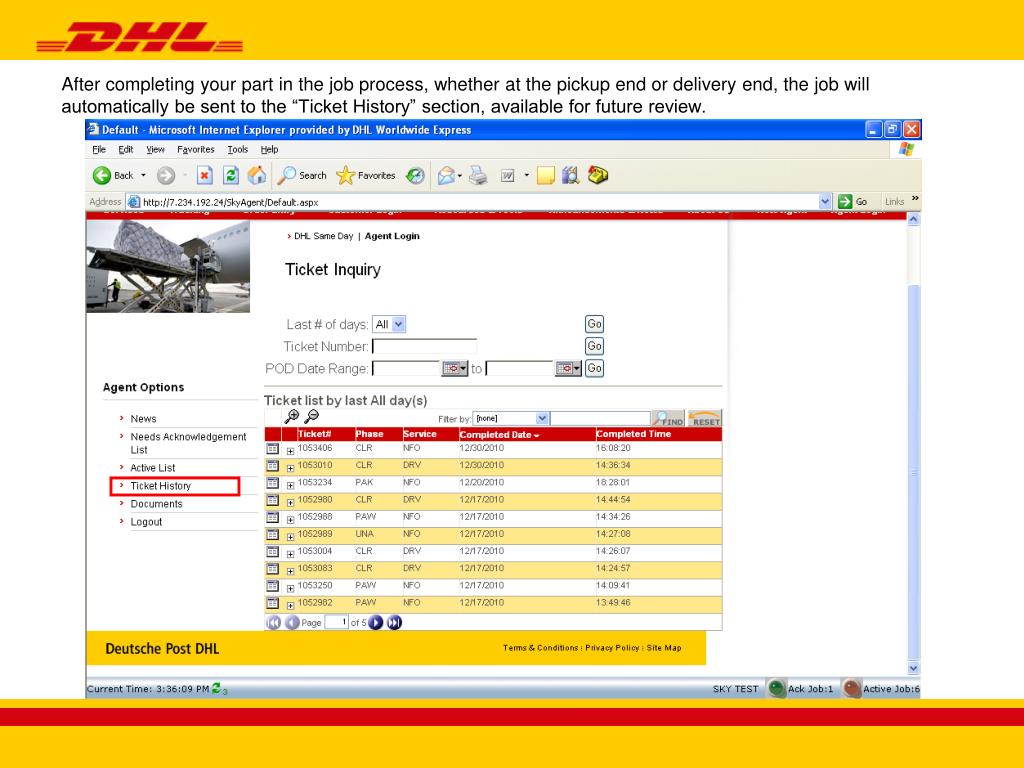Open the Needs Acknowledgement List link
The image size is (1024, 768).
point(188,443)
